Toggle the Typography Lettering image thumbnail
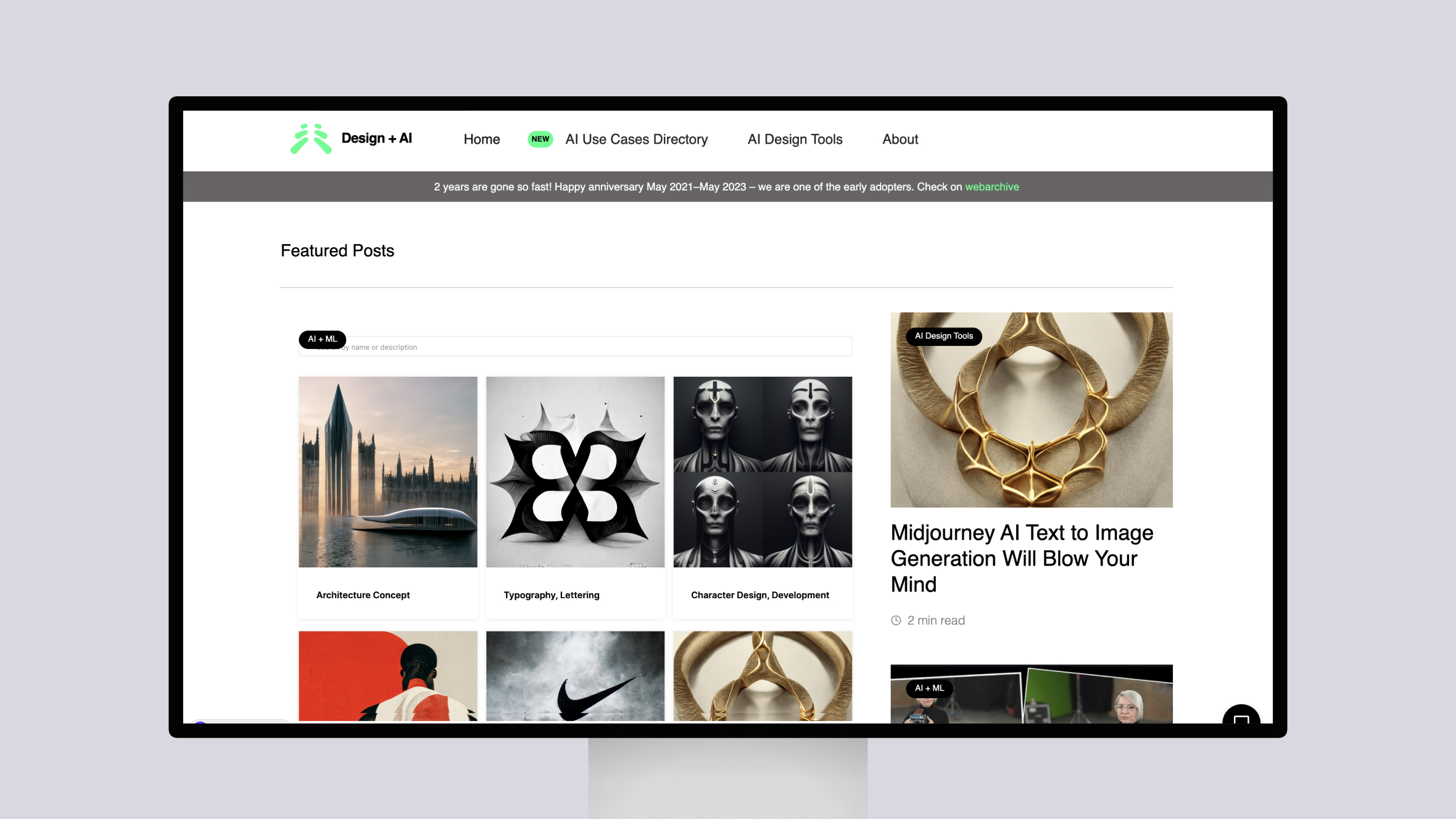1456x819 pixels. pyautogui.click(x=575, y=472)
